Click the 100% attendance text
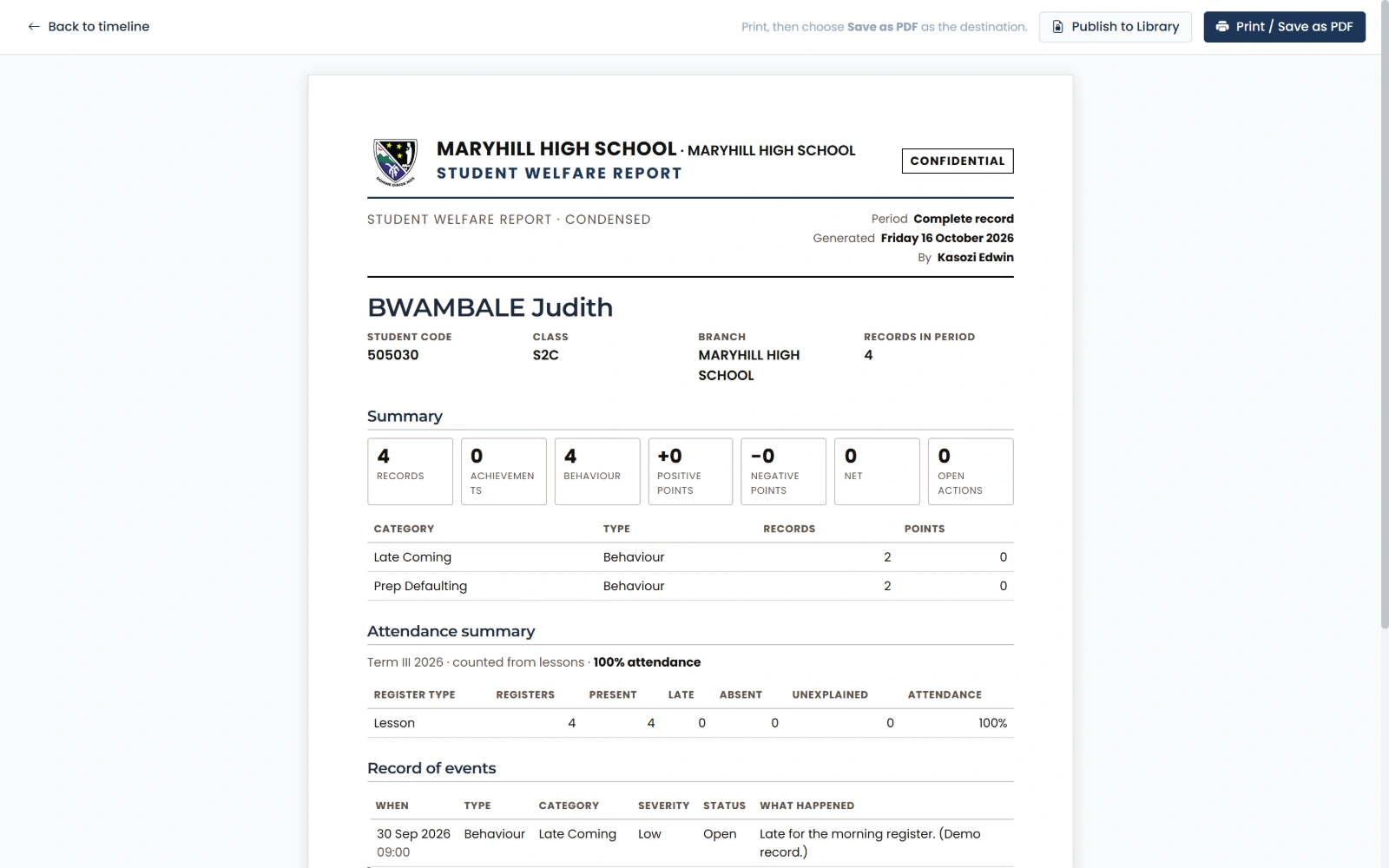1389x868 pixels. click(647, 662)
